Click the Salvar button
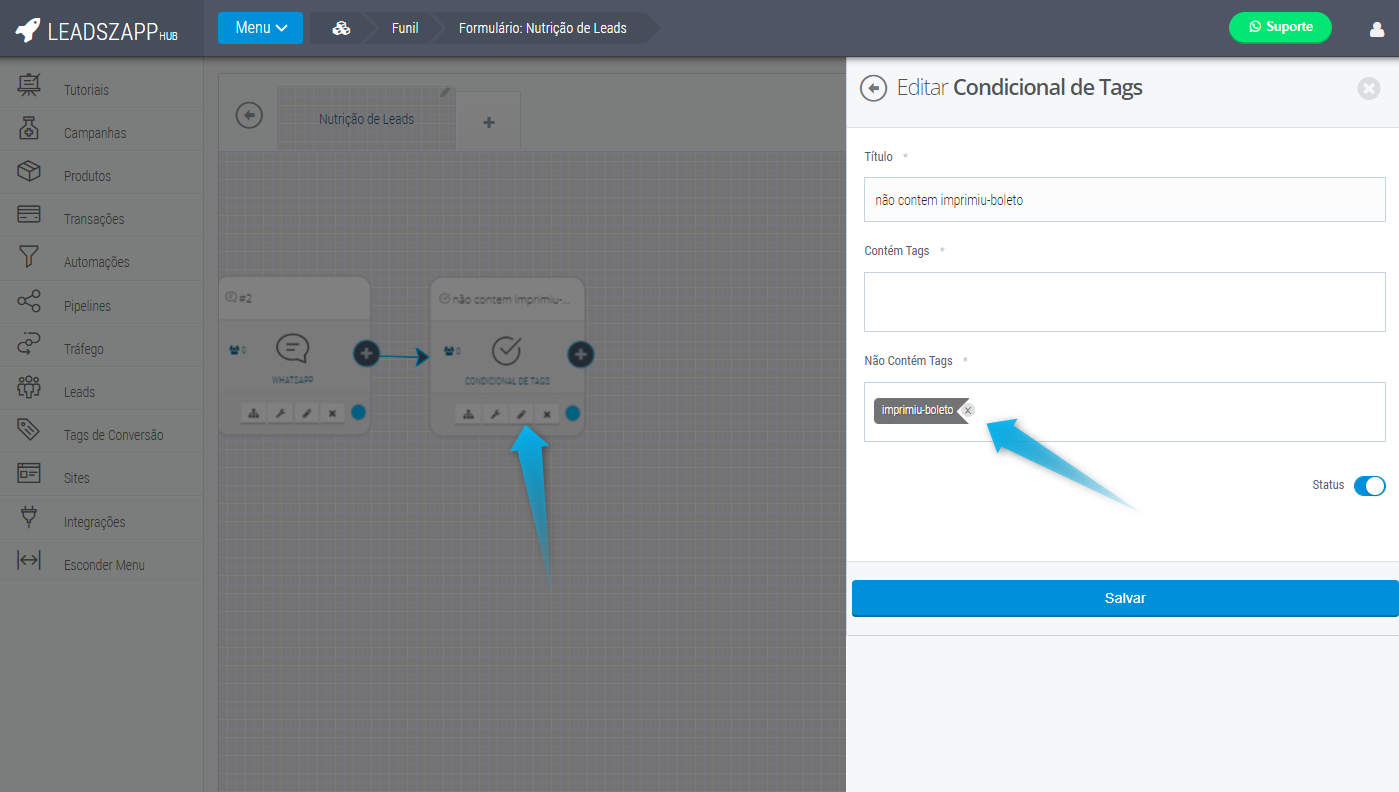 [x=1124, y=598]
